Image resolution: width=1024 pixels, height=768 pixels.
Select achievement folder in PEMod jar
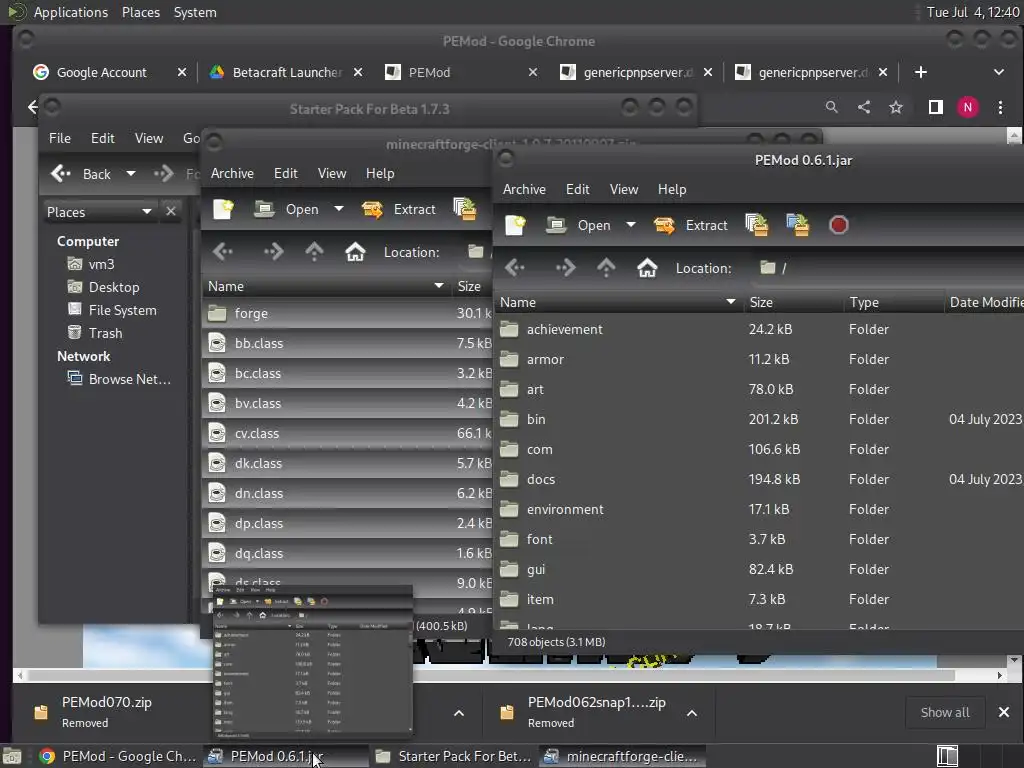(758, 329)
